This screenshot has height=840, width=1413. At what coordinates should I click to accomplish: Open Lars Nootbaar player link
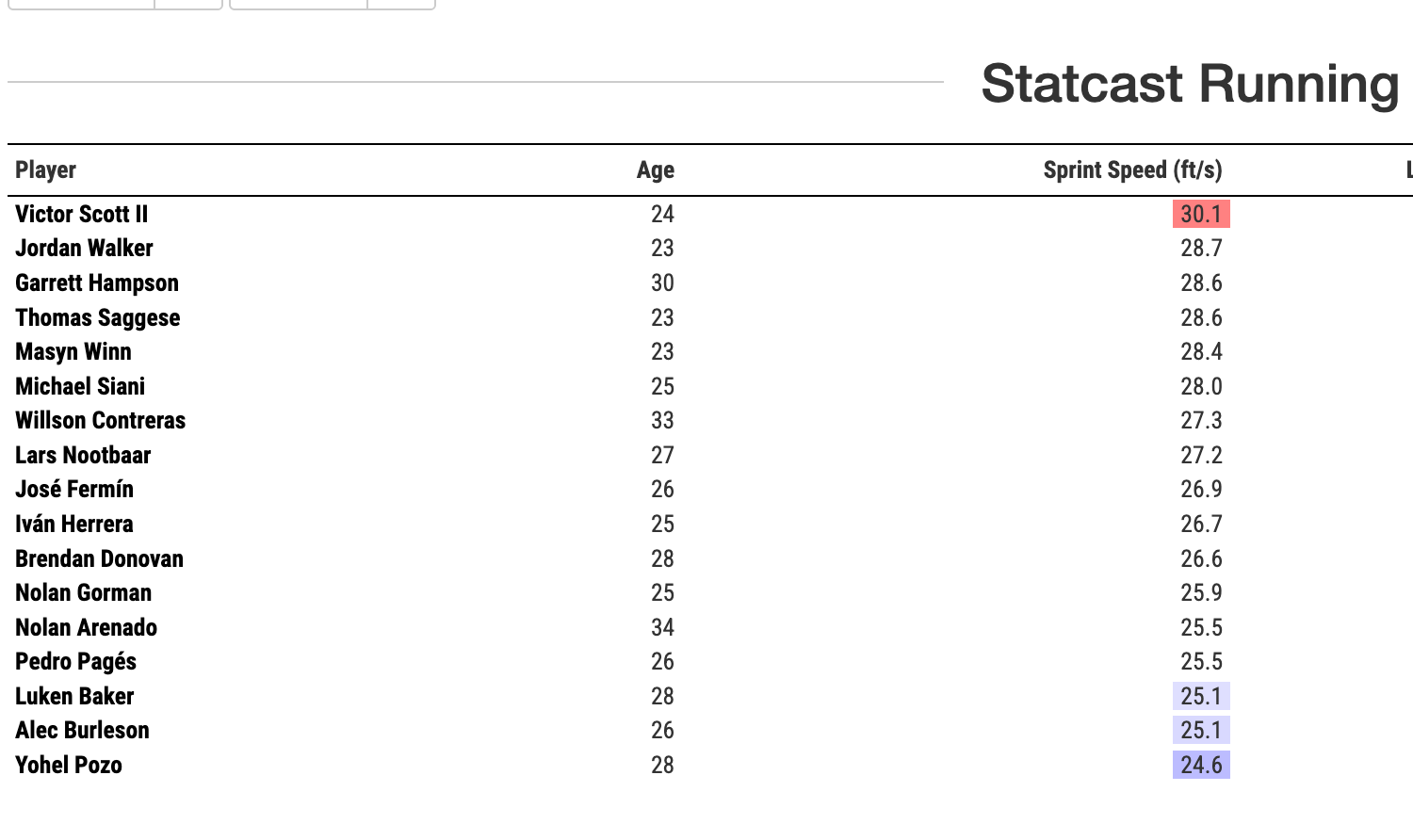click(x=83, y=455)
